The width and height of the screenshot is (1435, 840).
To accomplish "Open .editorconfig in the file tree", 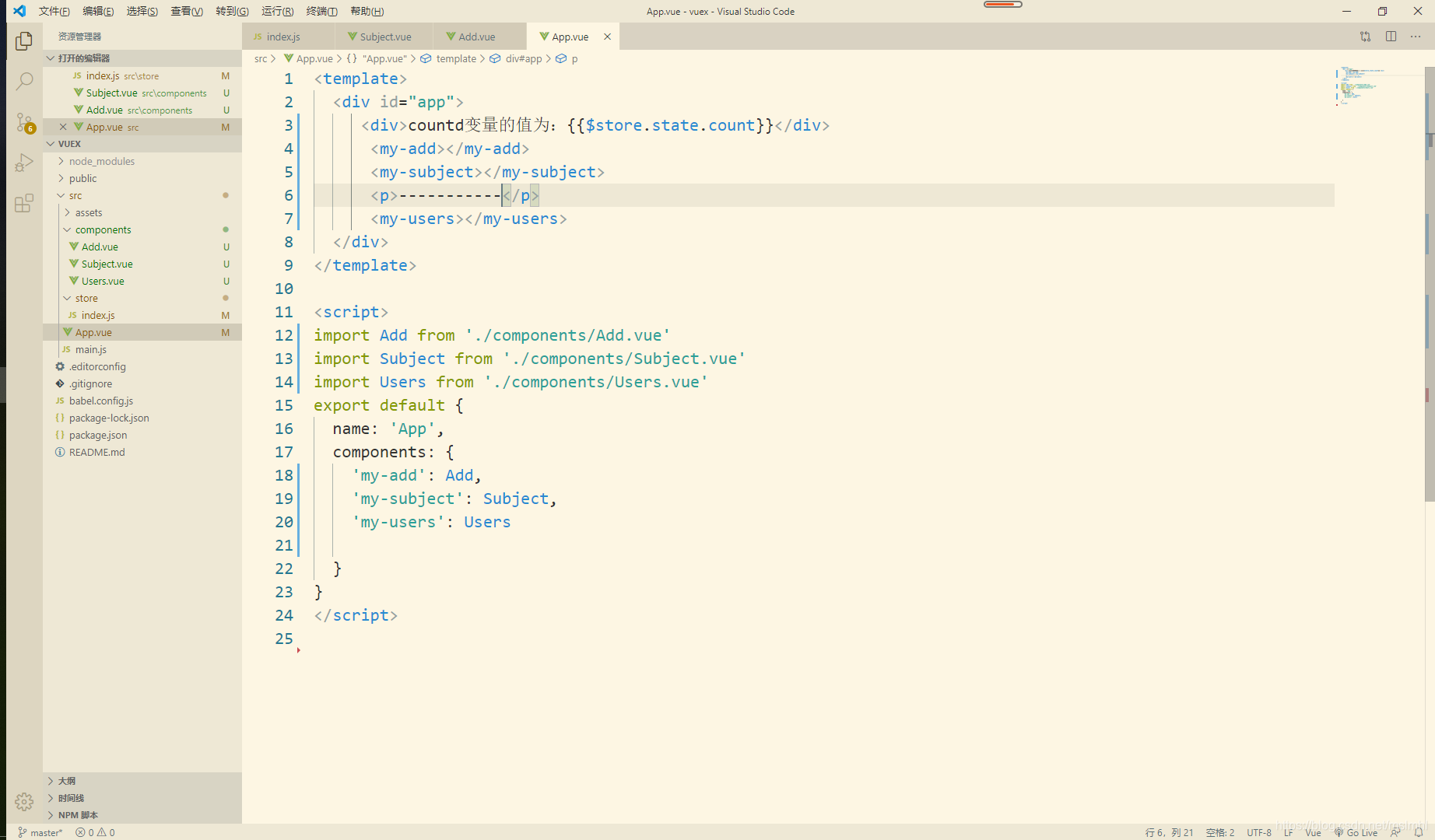I will pos(142,366).
